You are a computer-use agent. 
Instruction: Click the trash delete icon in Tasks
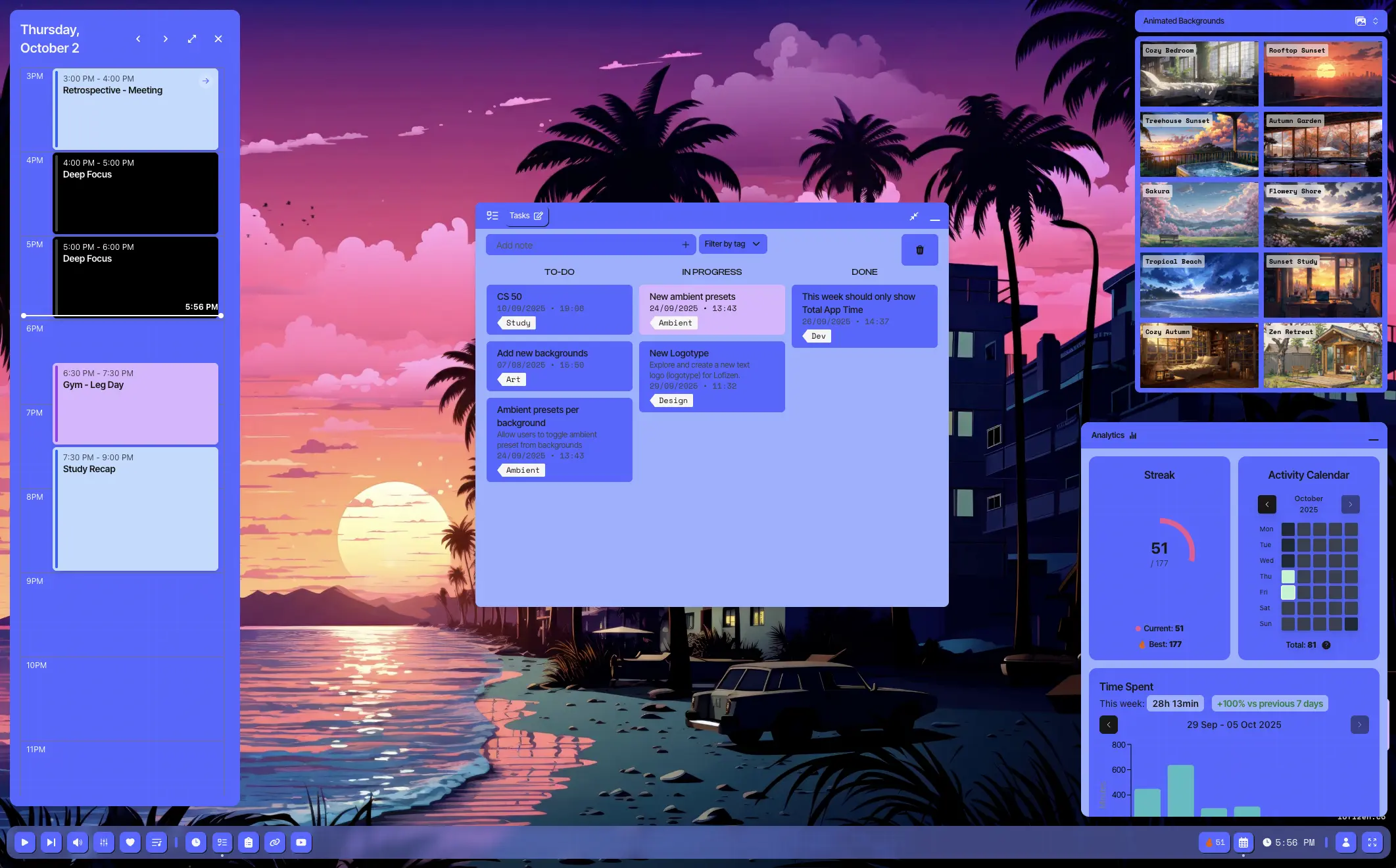click(919, 250)
